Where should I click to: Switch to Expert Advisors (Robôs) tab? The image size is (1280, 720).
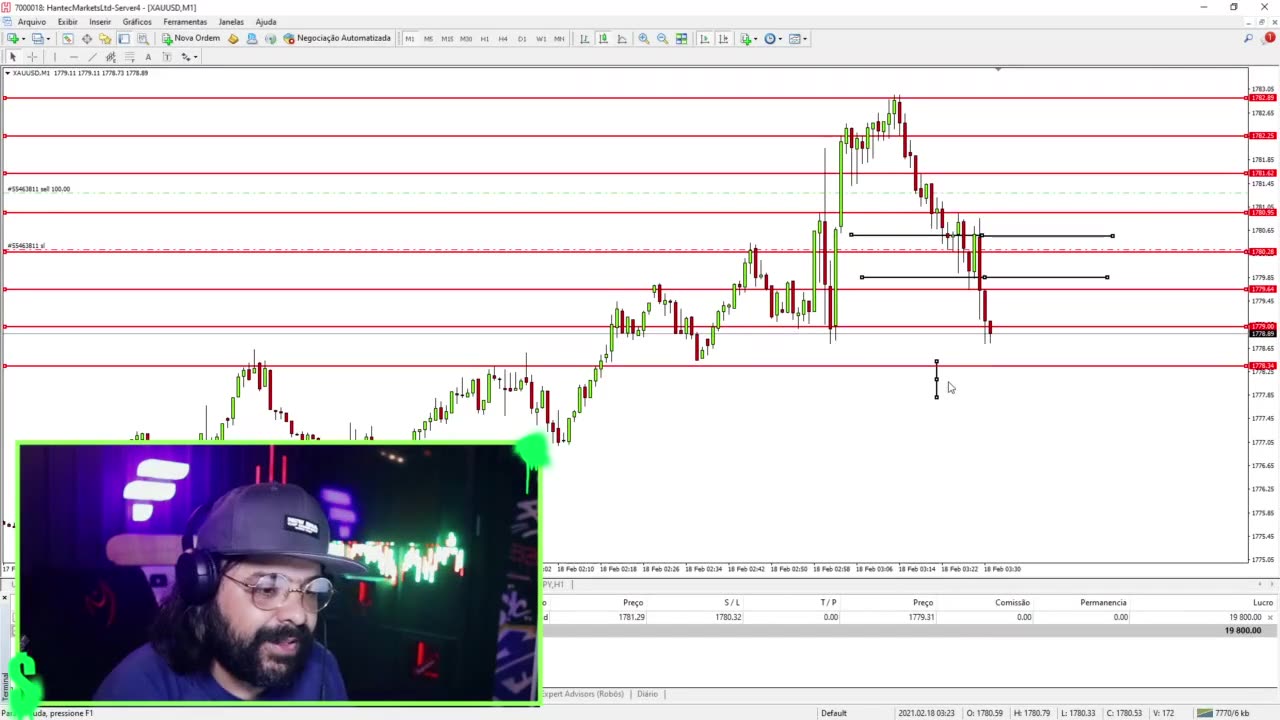(x=583, y=694)
